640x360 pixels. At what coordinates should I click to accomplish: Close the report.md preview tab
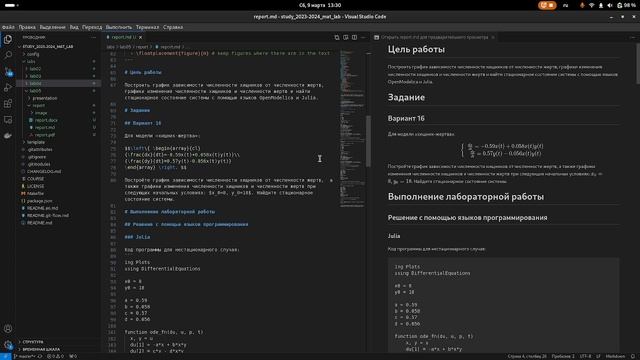pos(493,37)
